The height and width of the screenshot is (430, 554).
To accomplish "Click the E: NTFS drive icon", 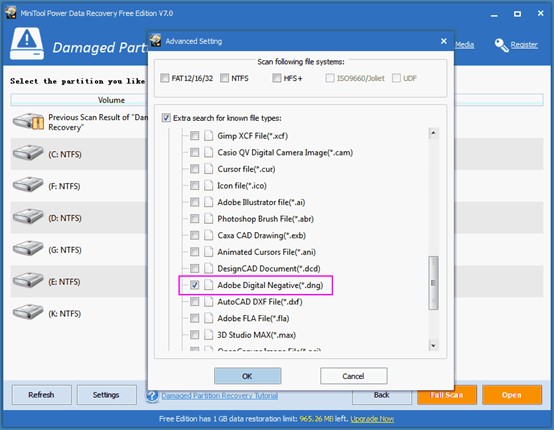I will coord(28,281).
